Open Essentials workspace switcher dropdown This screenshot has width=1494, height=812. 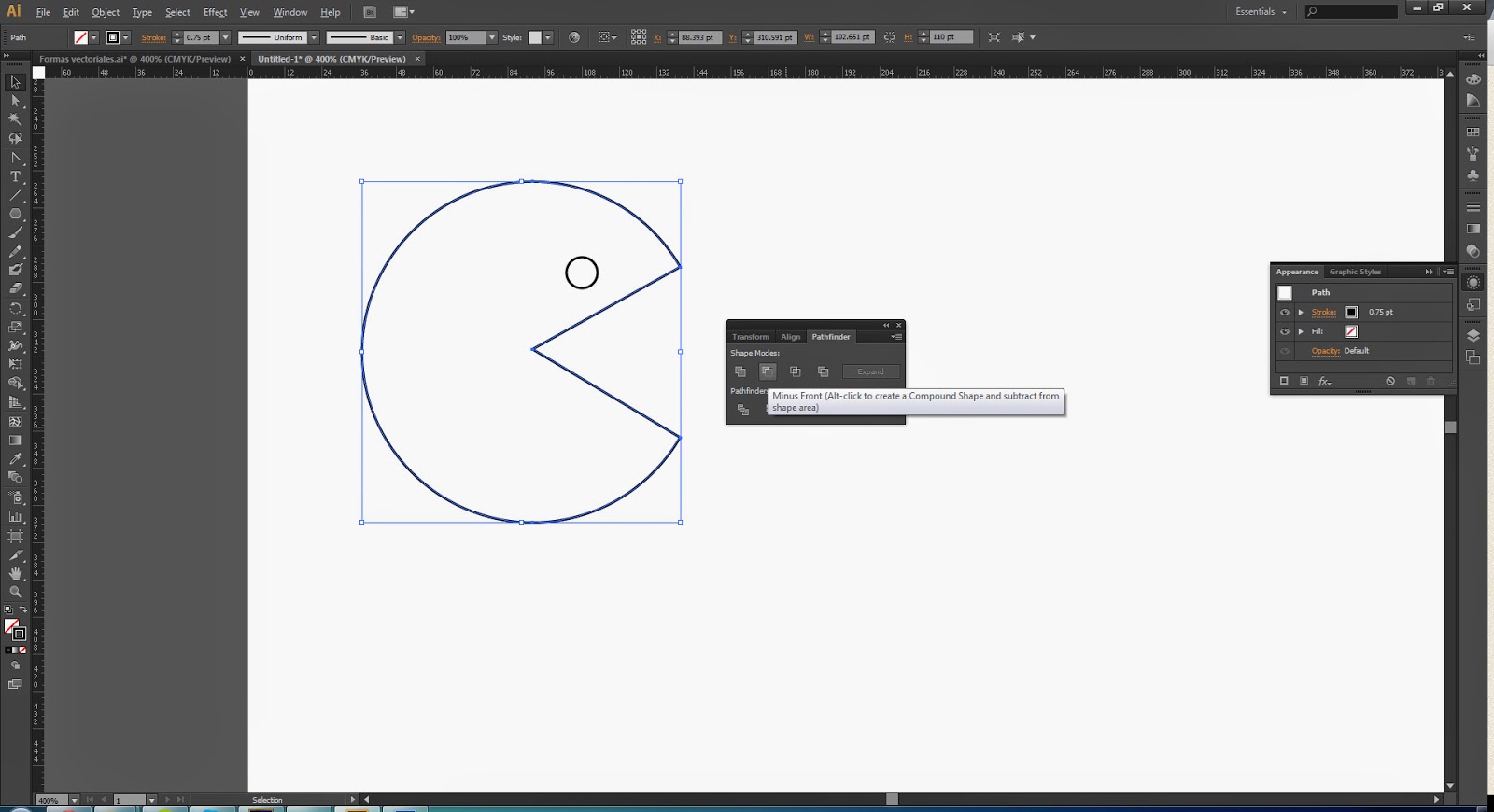point(1261,12)
